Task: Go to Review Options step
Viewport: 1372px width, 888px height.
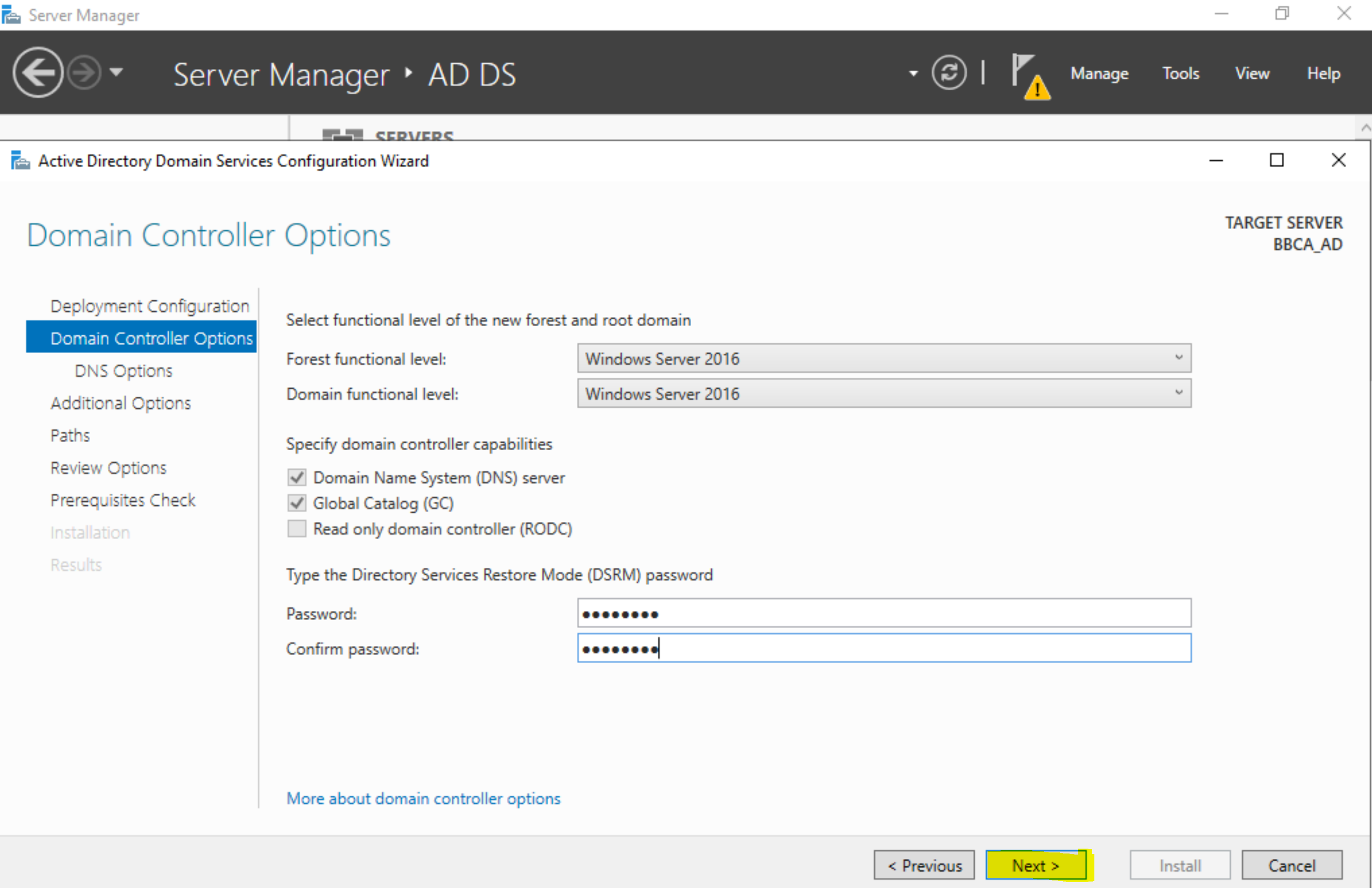Action: [108, 467]
